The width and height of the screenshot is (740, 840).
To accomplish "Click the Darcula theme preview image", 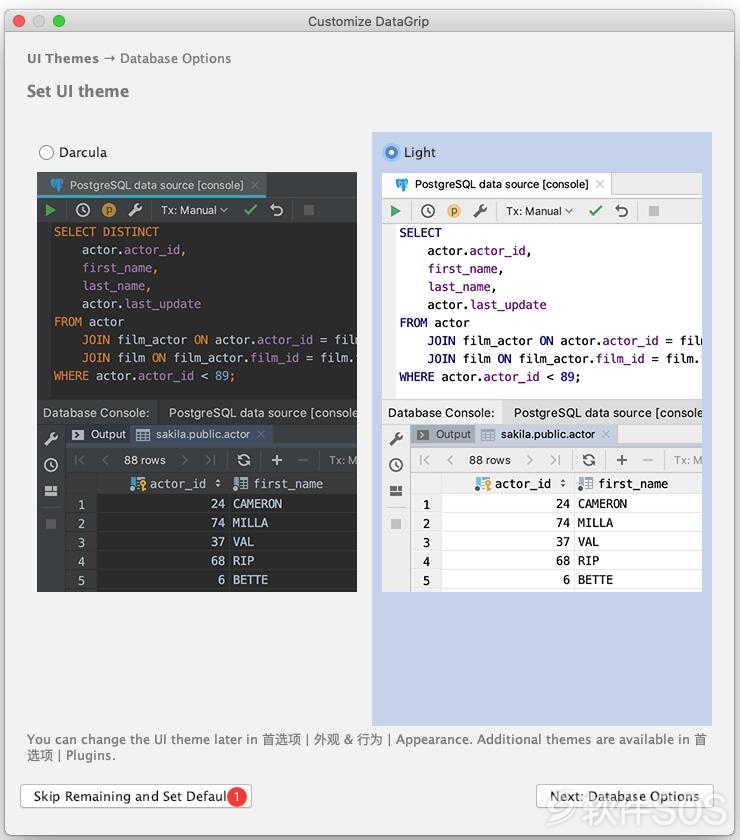I will point(197,382).
